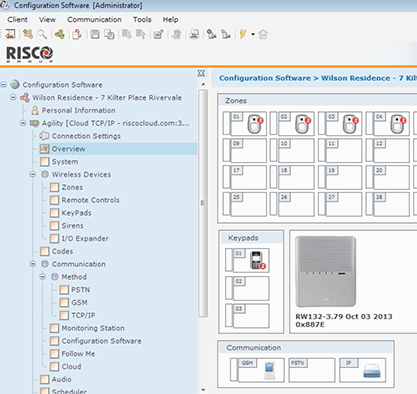Select the detector icon in zone 04
The width and height of the screenshot is (417, 394).
tap(398, 124)
